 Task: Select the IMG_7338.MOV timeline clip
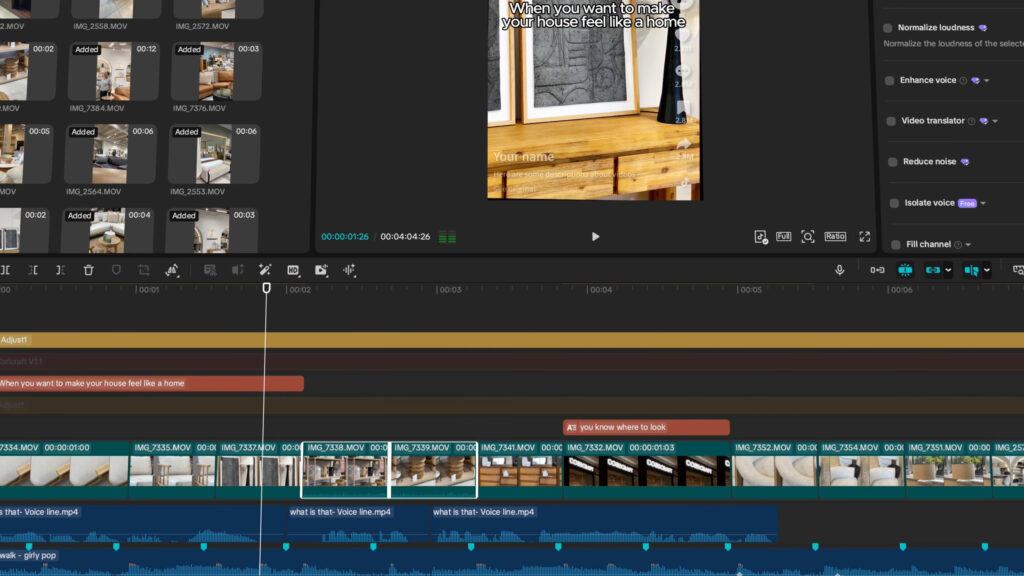(x=345, y=470)
